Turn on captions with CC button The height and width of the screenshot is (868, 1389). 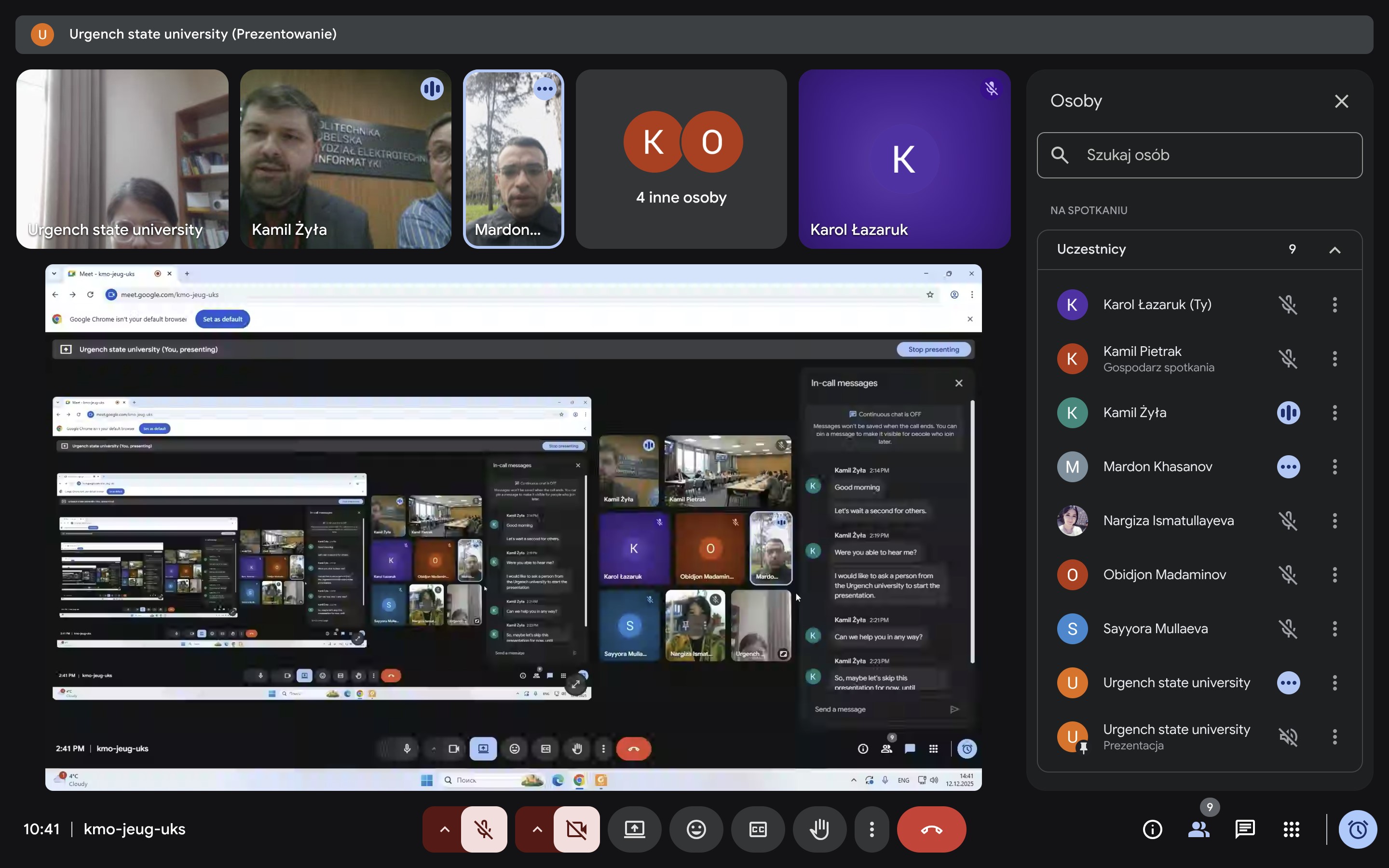(758, 829)
